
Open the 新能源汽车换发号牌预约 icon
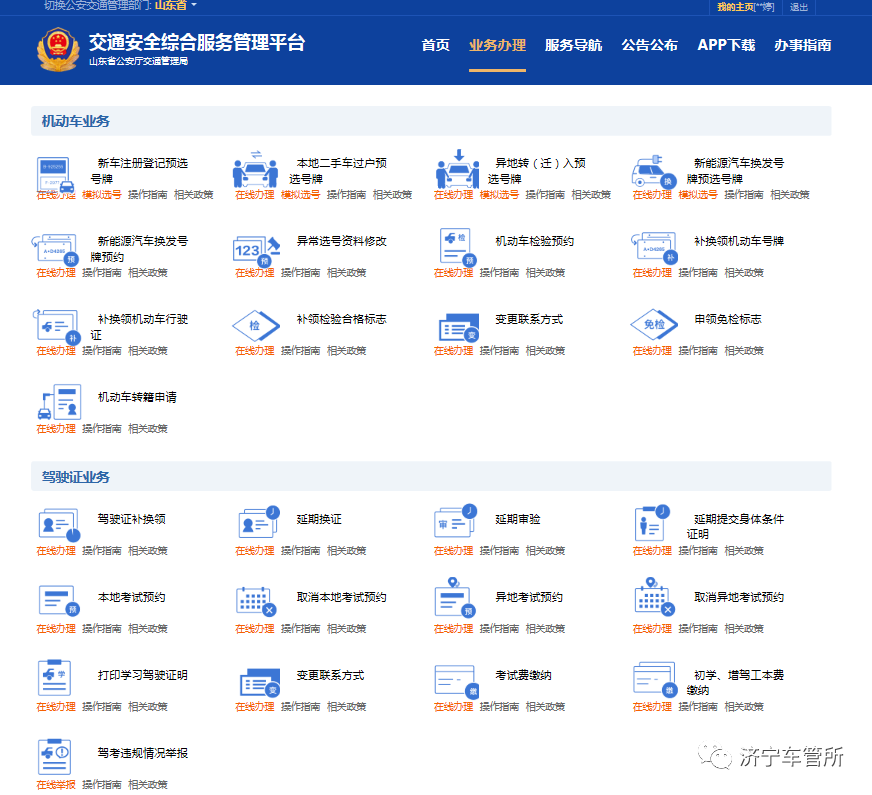tap(54, 250)
